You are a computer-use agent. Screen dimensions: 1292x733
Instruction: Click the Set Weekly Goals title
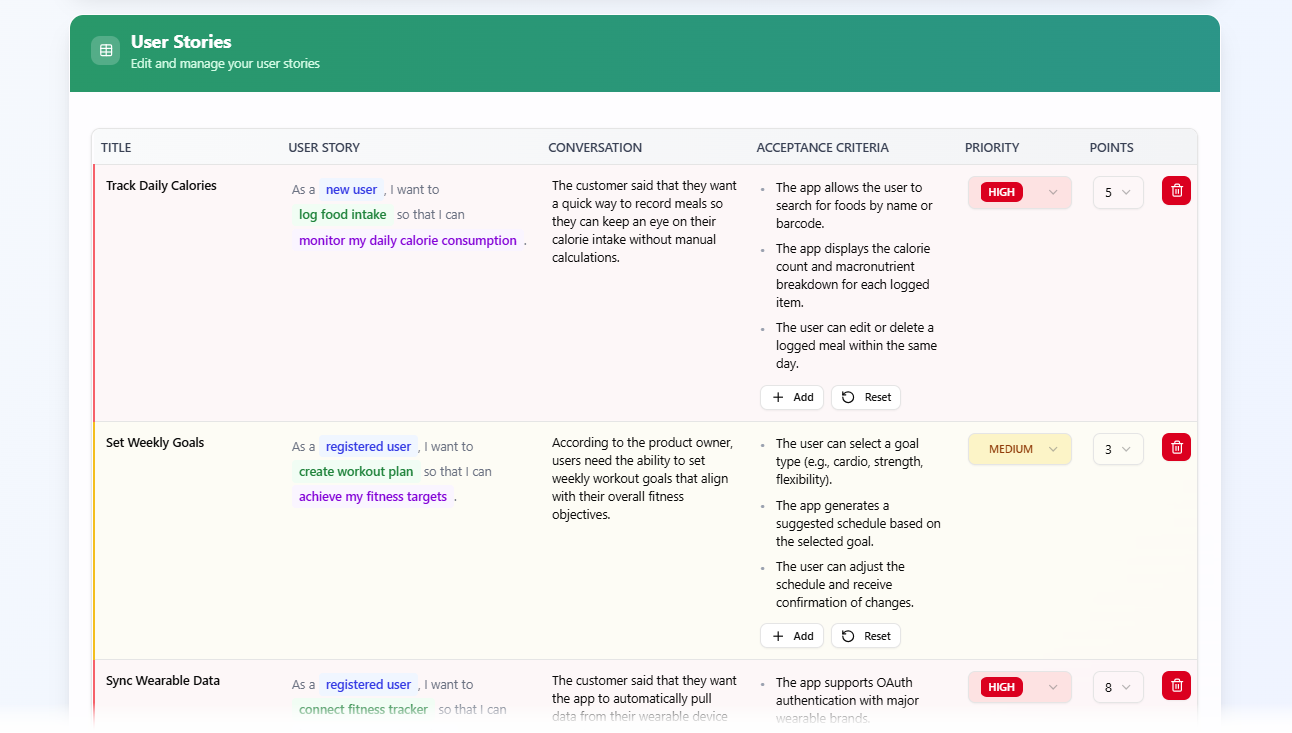155,443
